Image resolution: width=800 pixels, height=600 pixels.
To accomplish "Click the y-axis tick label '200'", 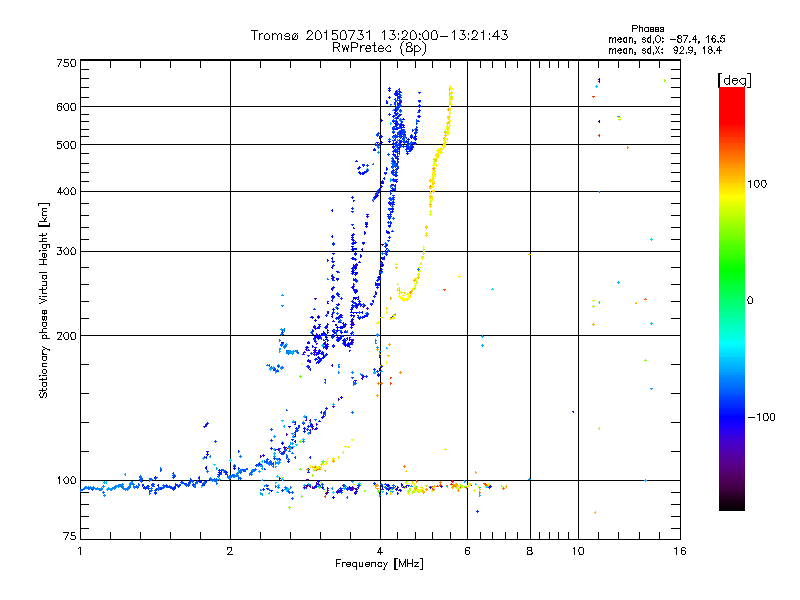I will click(x=66, y=336).
